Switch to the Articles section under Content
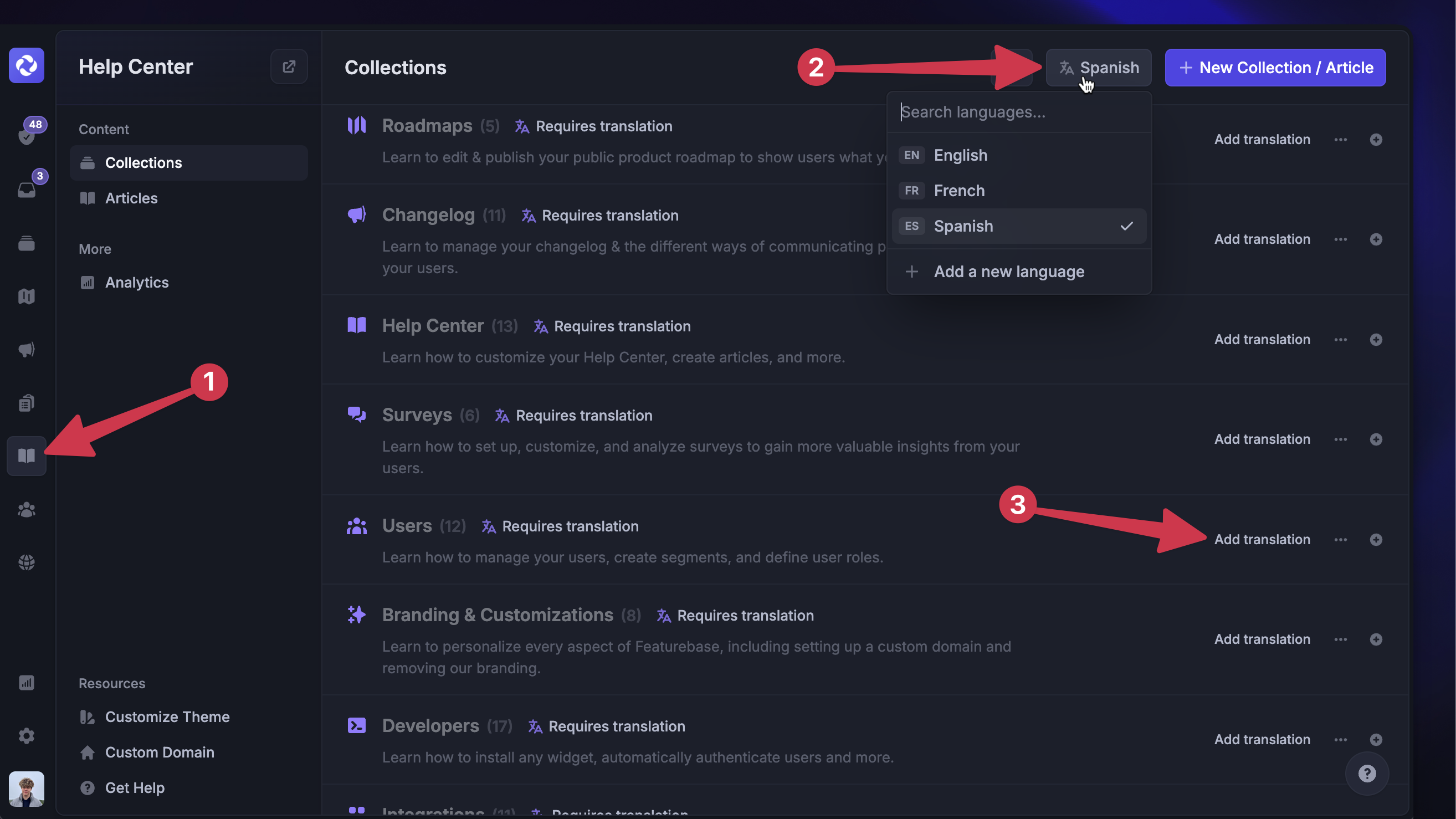 coord(132,198)
